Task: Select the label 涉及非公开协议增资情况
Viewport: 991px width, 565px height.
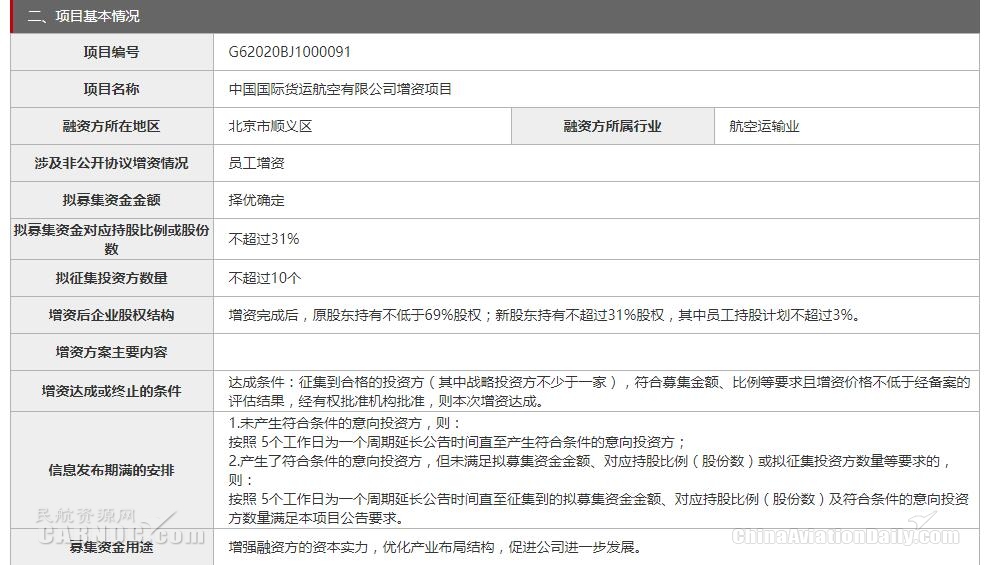Action: coord(111,163)
